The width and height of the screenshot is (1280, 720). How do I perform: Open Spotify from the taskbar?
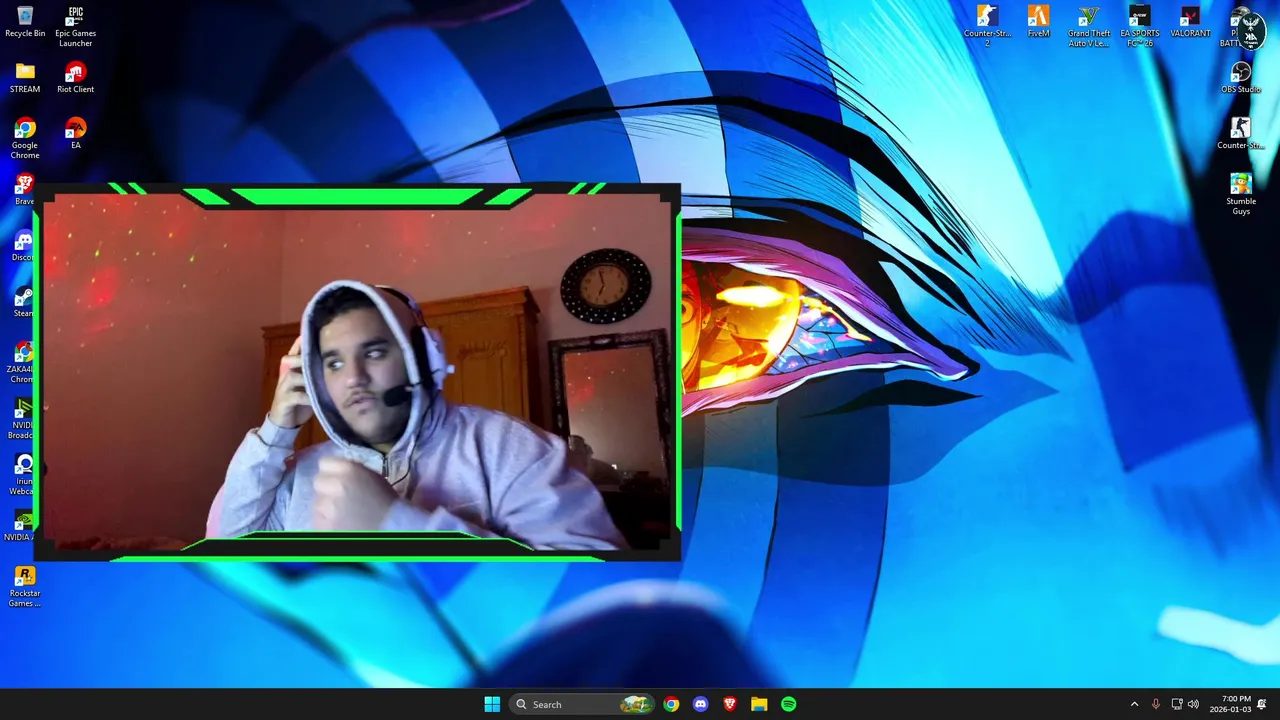pos(789,704)
